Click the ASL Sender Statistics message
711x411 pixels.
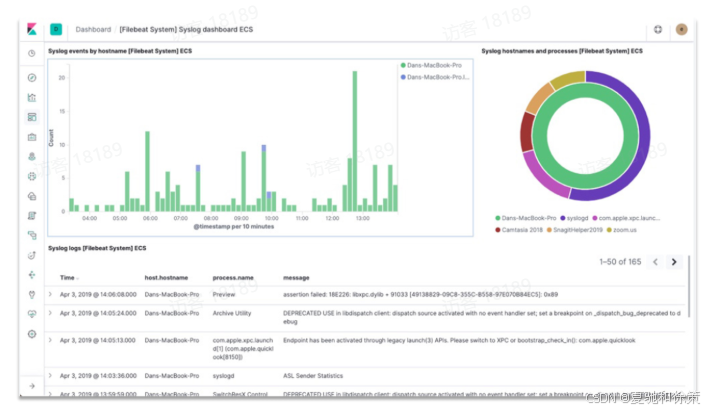point(313,376)
